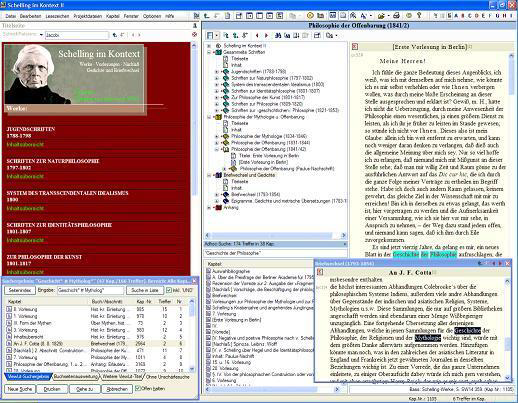Screen dimensions: 518x403
Task: Click red icon left of 'Erste Vorlesung in Berlin' heading
Action: point(355,47)
